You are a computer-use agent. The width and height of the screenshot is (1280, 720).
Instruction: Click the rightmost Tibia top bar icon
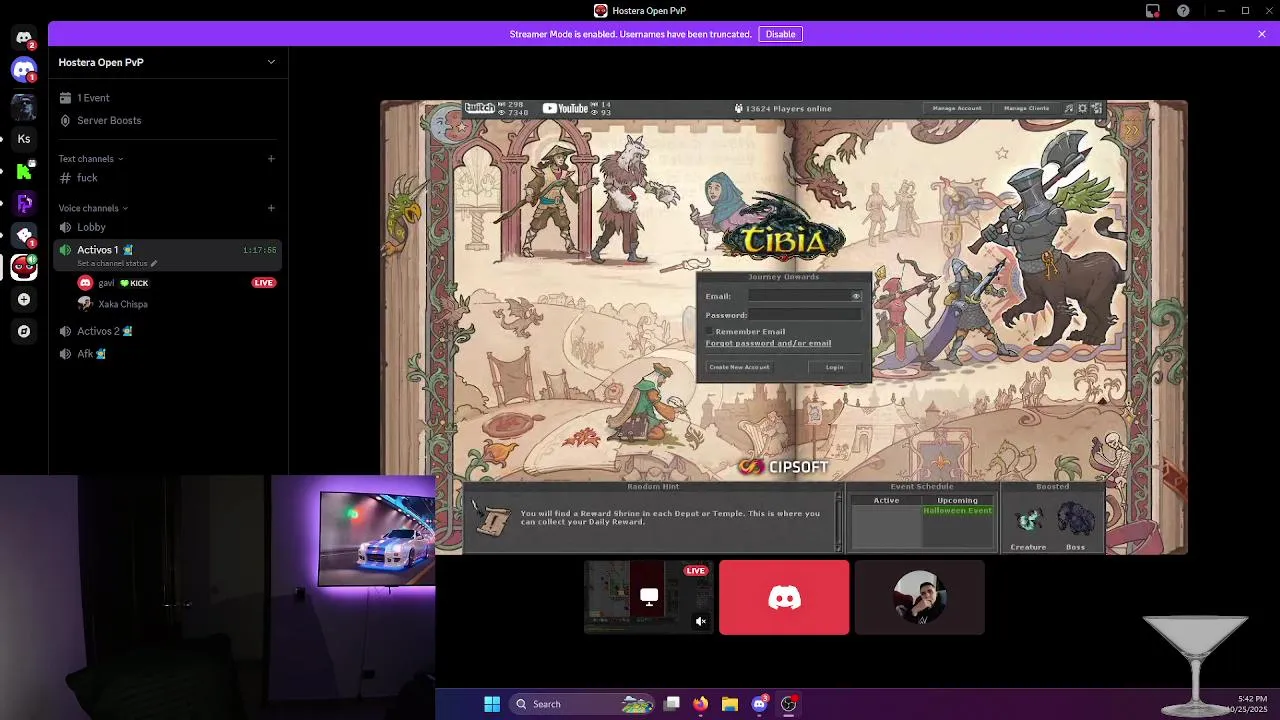(x=1096, y=108)
